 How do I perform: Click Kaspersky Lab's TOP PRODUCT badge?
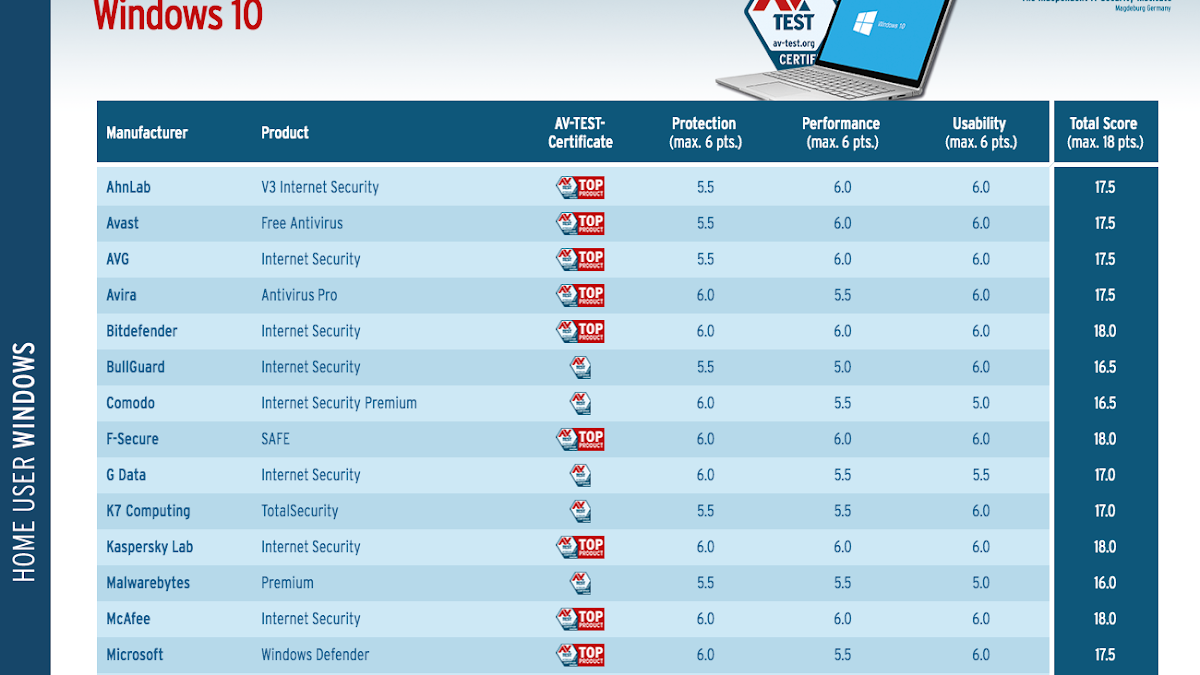pyautogui.click(x=580, y=547)
